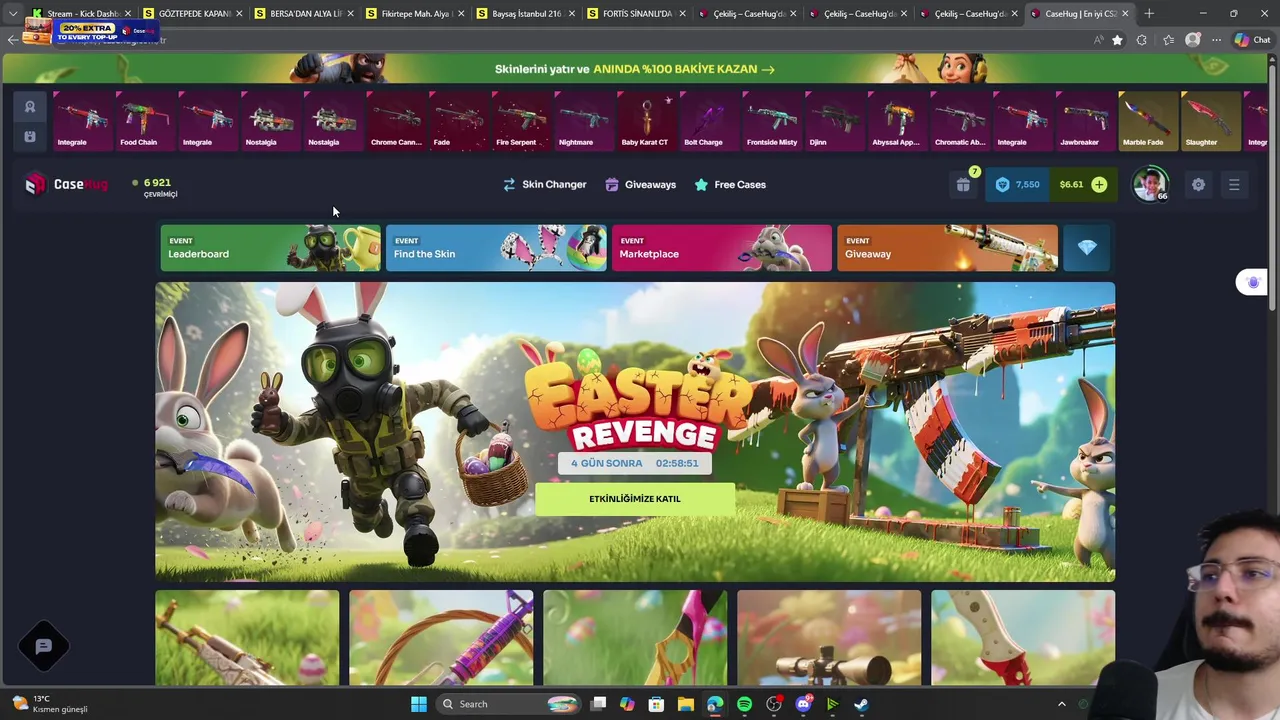Show hidden system tray icons

pos(1062,704)
